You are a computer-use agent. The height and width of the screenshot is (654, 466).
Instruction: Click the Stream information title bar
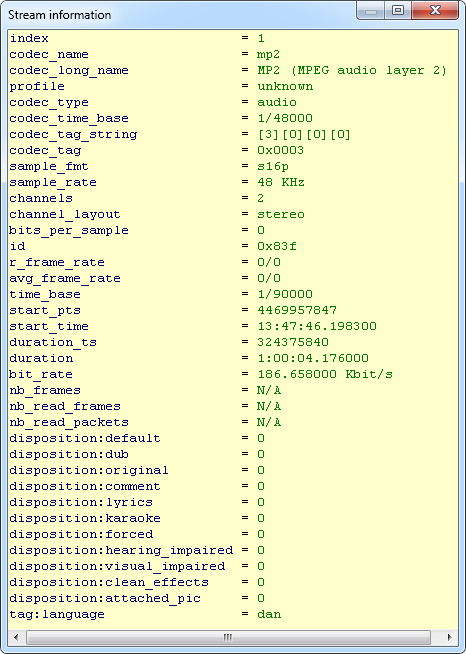(x=179, y=15)
